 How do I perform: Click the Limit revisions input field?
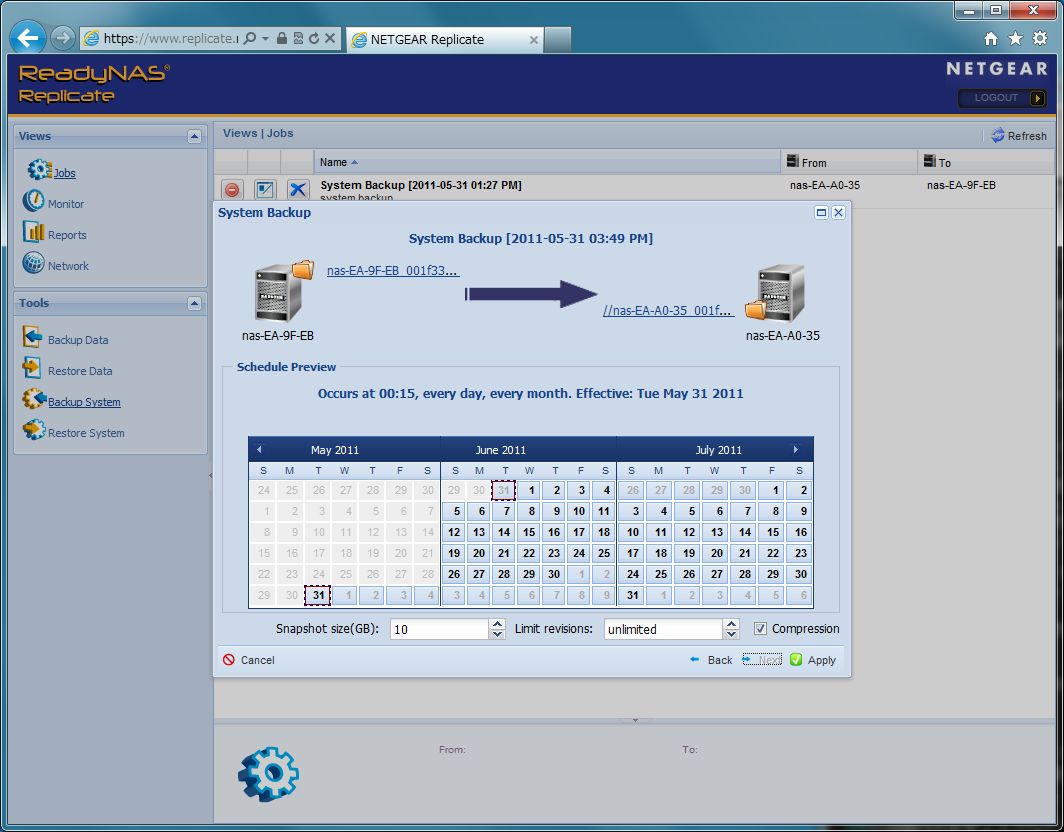(662, 629)
